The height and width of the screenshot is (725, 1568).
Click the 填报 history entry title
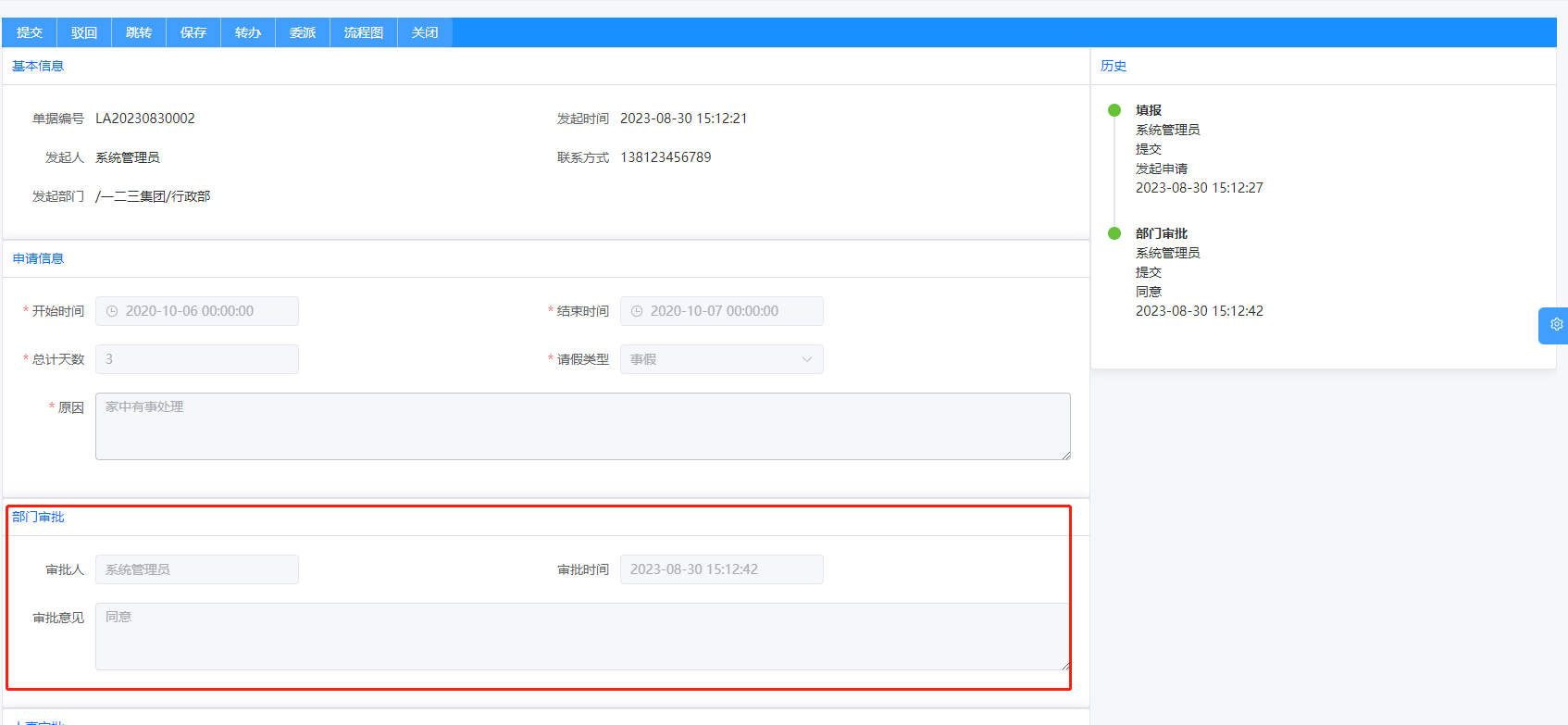(1149, 110)
